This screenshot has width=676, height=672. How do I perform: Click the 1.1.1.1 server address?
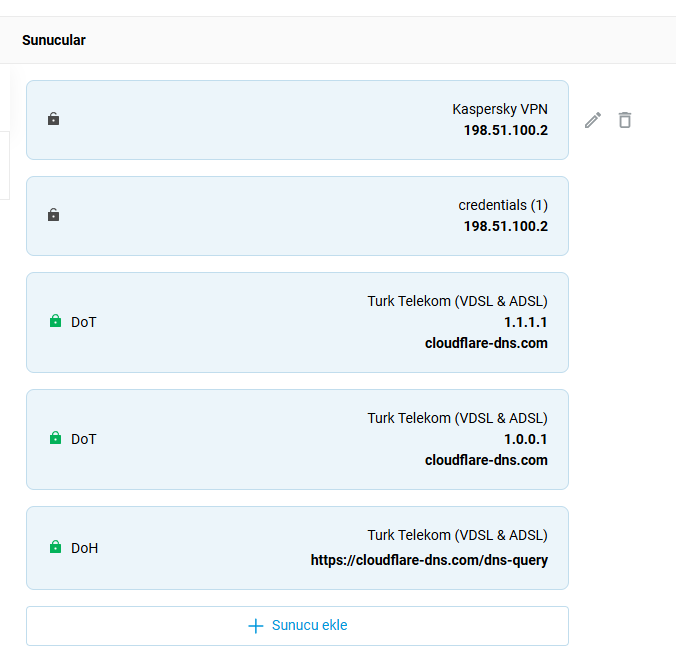coord(526,322)
